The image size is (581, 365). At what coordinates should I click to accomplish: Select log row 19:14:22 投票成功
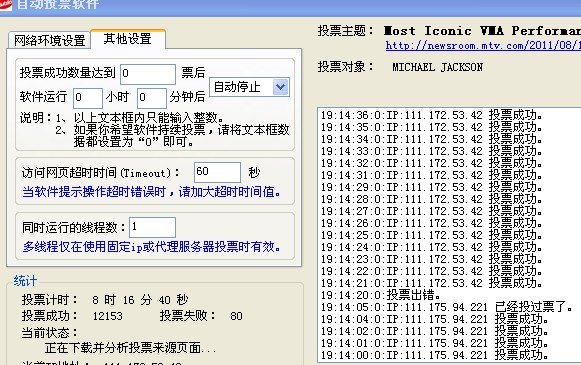(x=432, y=271)
